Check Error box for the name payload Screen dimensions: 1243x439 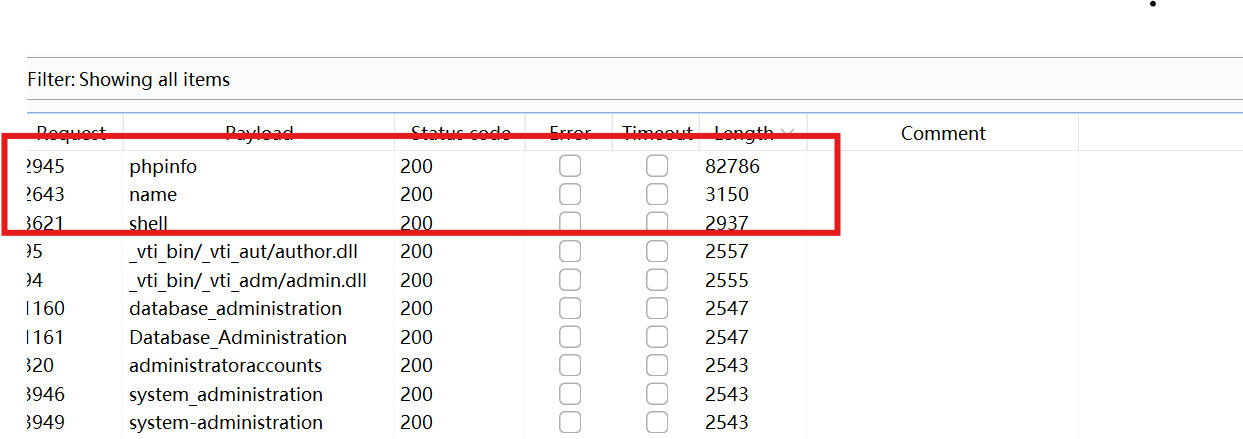570,194
